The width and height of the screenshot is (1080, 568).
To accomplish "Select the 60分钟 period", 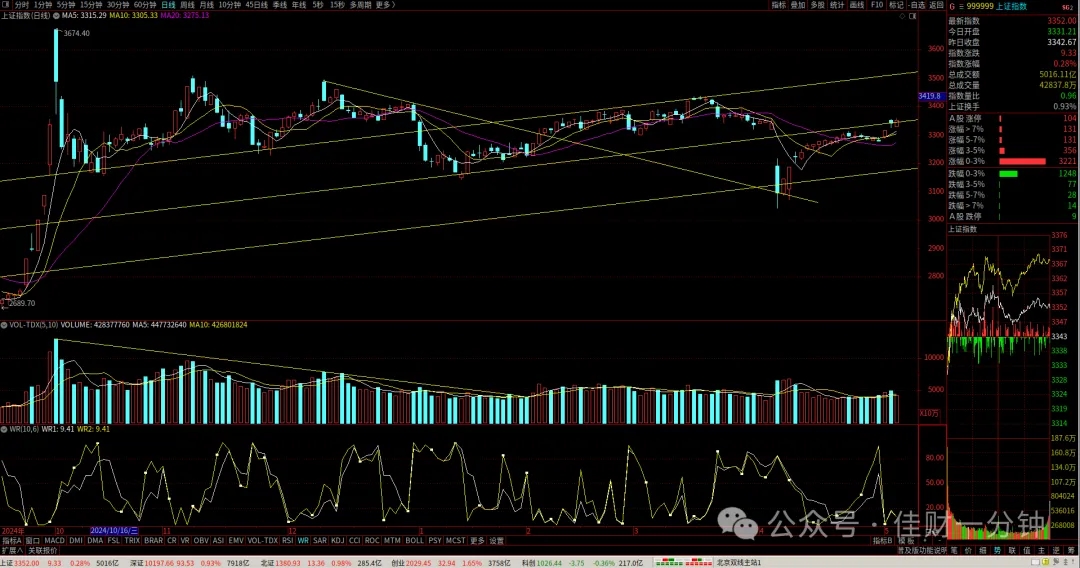I will pyautogui.click(x=145, y=5).
